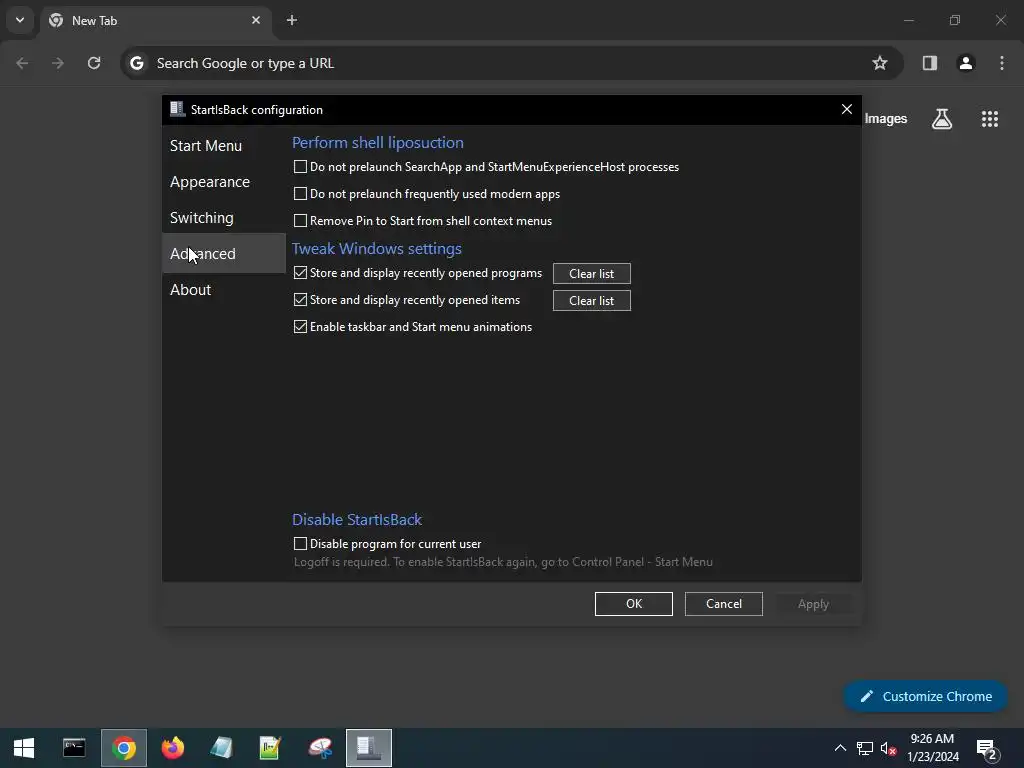Open the paint-style taskbar app icon

[x=320, y=748]
